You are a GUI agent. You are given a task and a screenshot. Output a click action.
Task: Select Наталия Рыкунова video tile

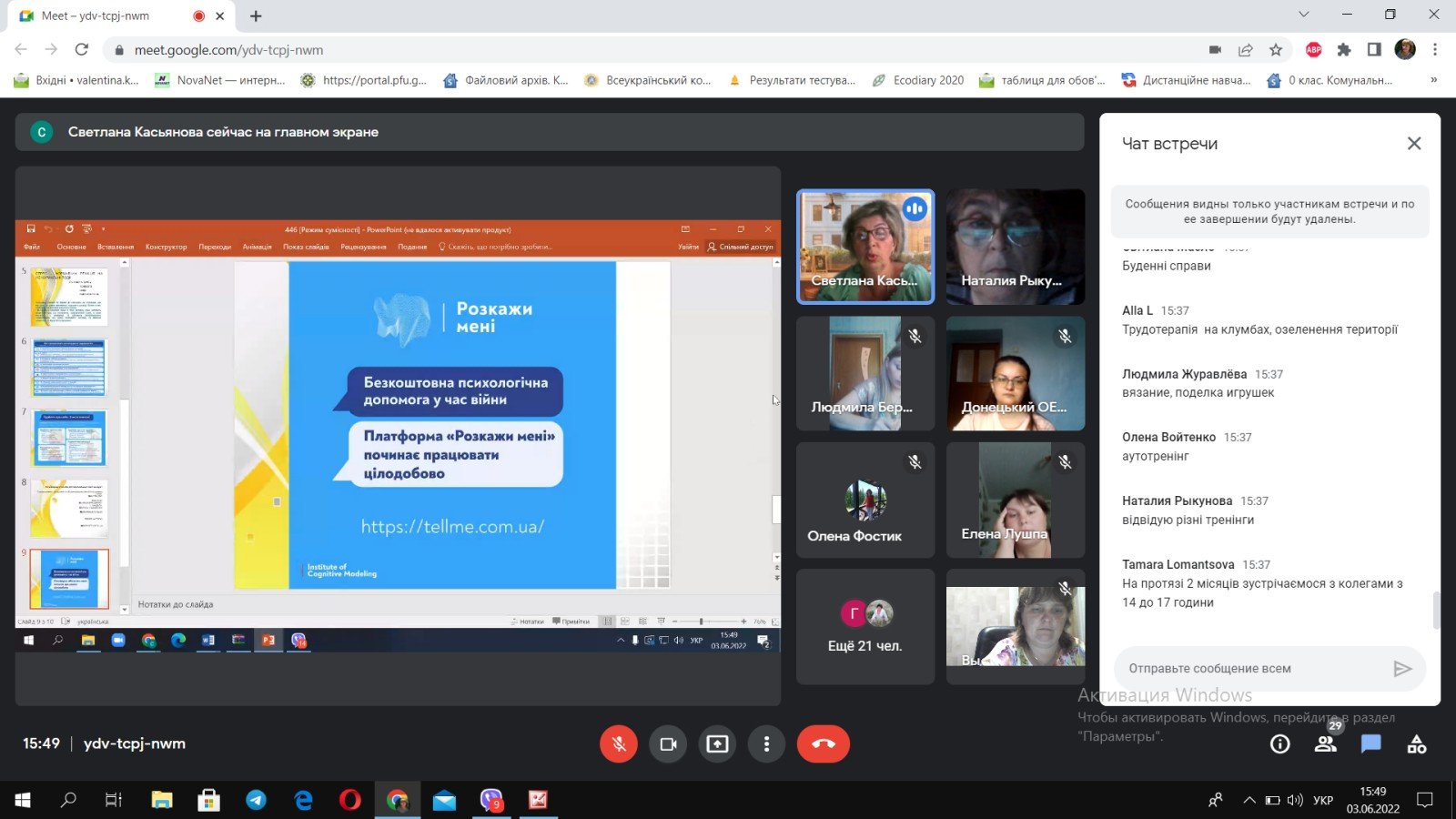coord(1016,247)
